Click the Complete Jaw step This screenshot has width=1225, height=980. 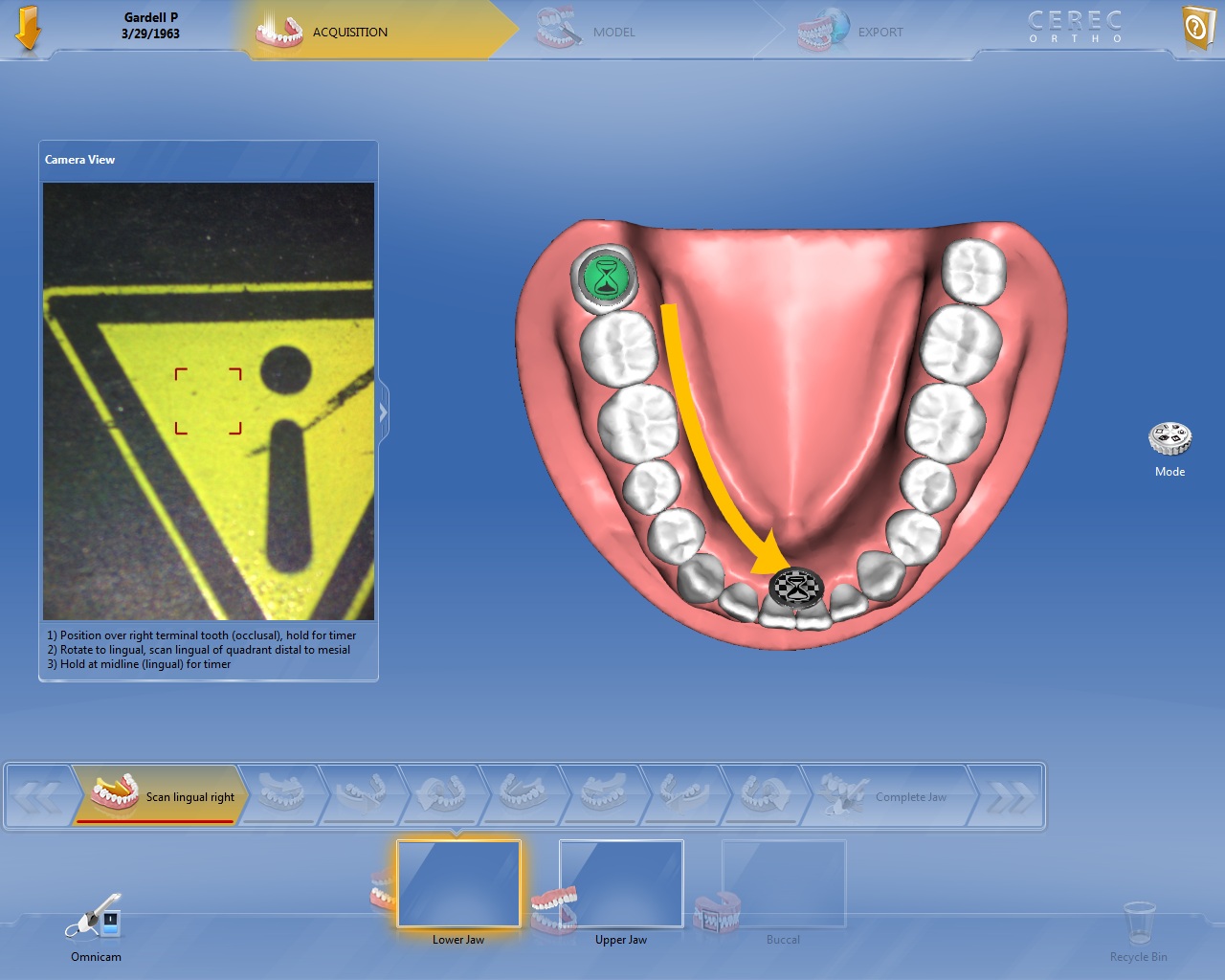(x=890, y=796)
